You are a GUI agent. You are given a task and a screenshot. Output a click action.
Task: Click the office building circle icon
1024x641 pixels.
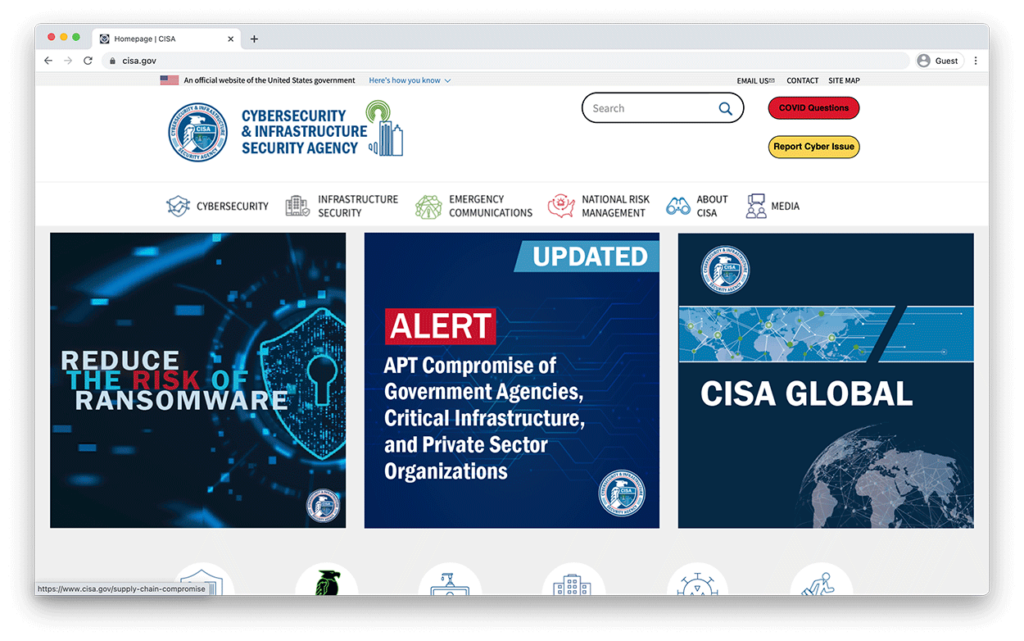click(x=573, y=580)
